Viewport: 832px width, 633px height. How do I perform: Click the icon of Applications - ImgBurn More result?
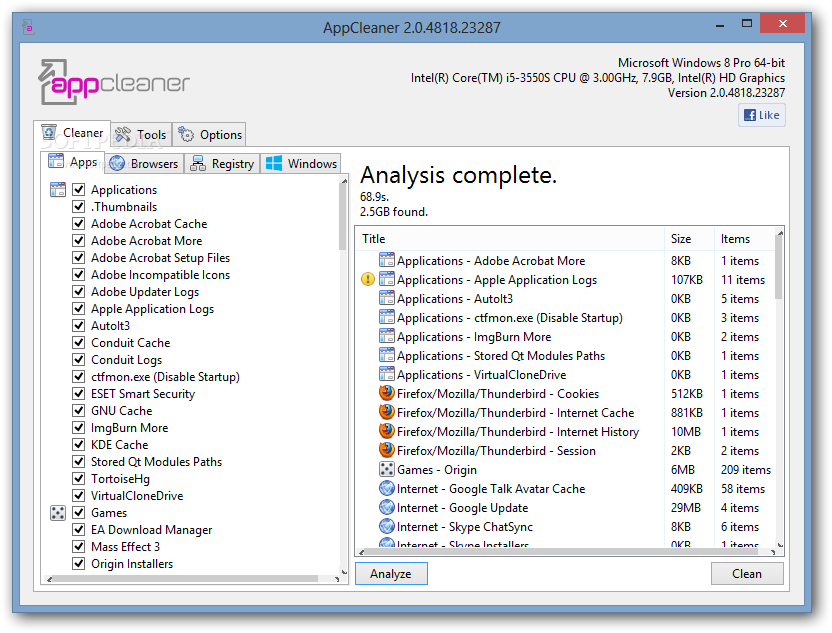click(x=387, y=336)
